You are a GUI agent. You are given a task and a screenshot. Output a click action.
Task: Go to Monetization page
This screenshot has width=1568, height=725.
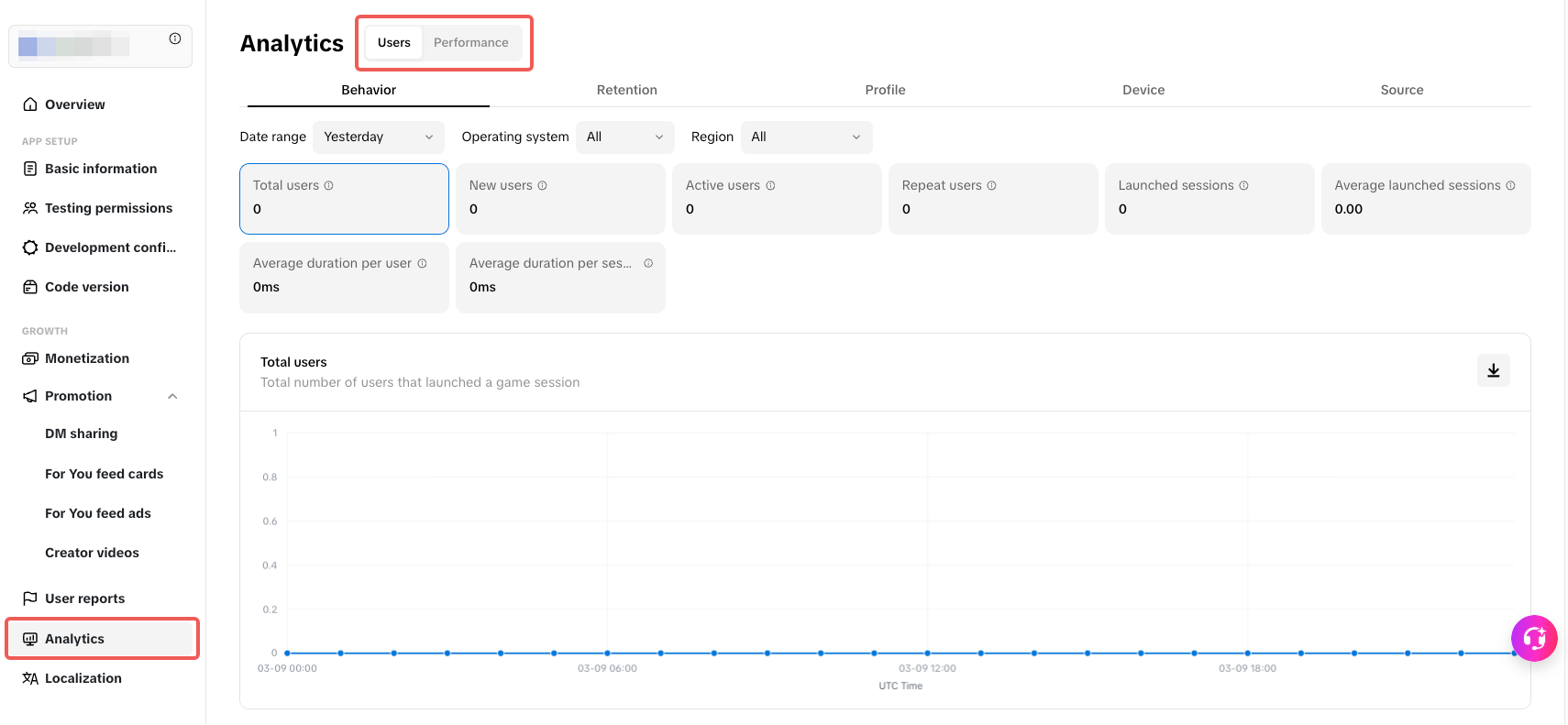coord(87,358)
